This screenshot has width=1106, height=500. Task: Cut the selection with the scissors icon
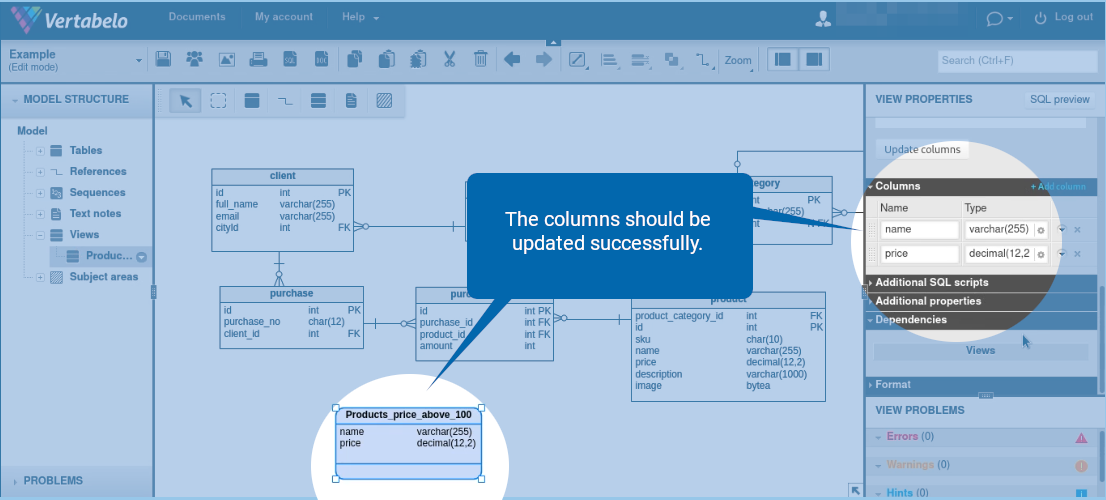click(x=449, y=59)
